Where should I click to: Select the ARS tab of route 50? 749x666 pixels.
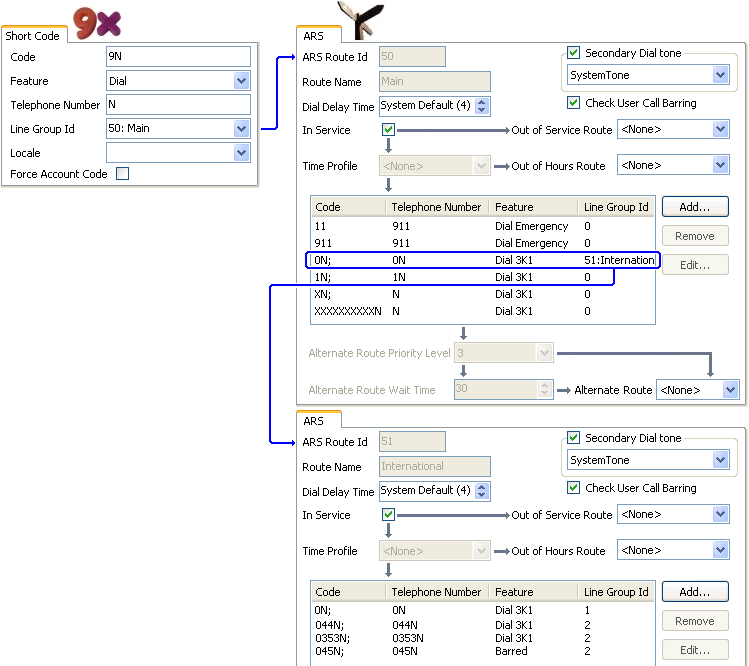coord(313,36)
